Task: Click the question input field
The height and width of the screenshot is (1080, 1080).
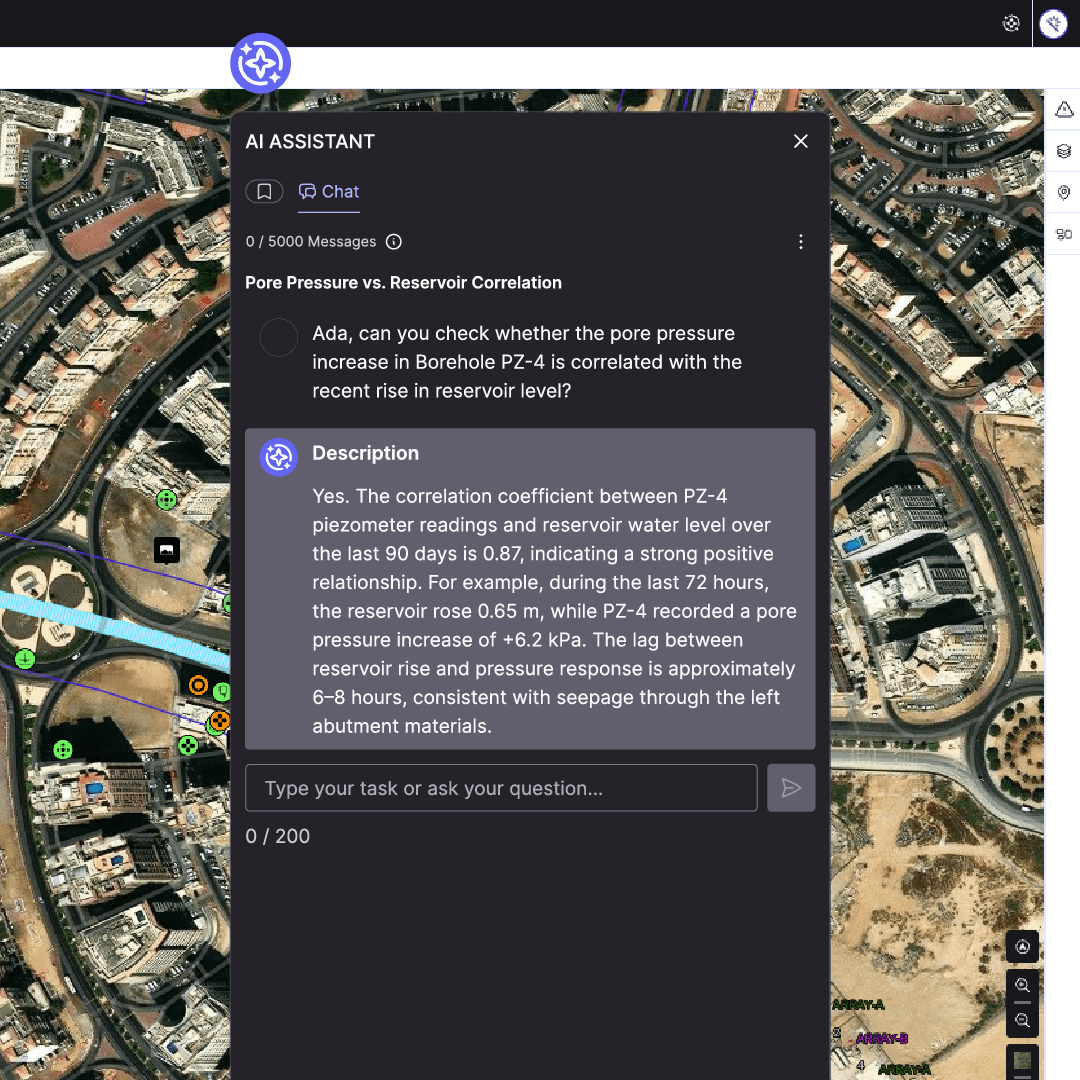Action: point(501,788)
